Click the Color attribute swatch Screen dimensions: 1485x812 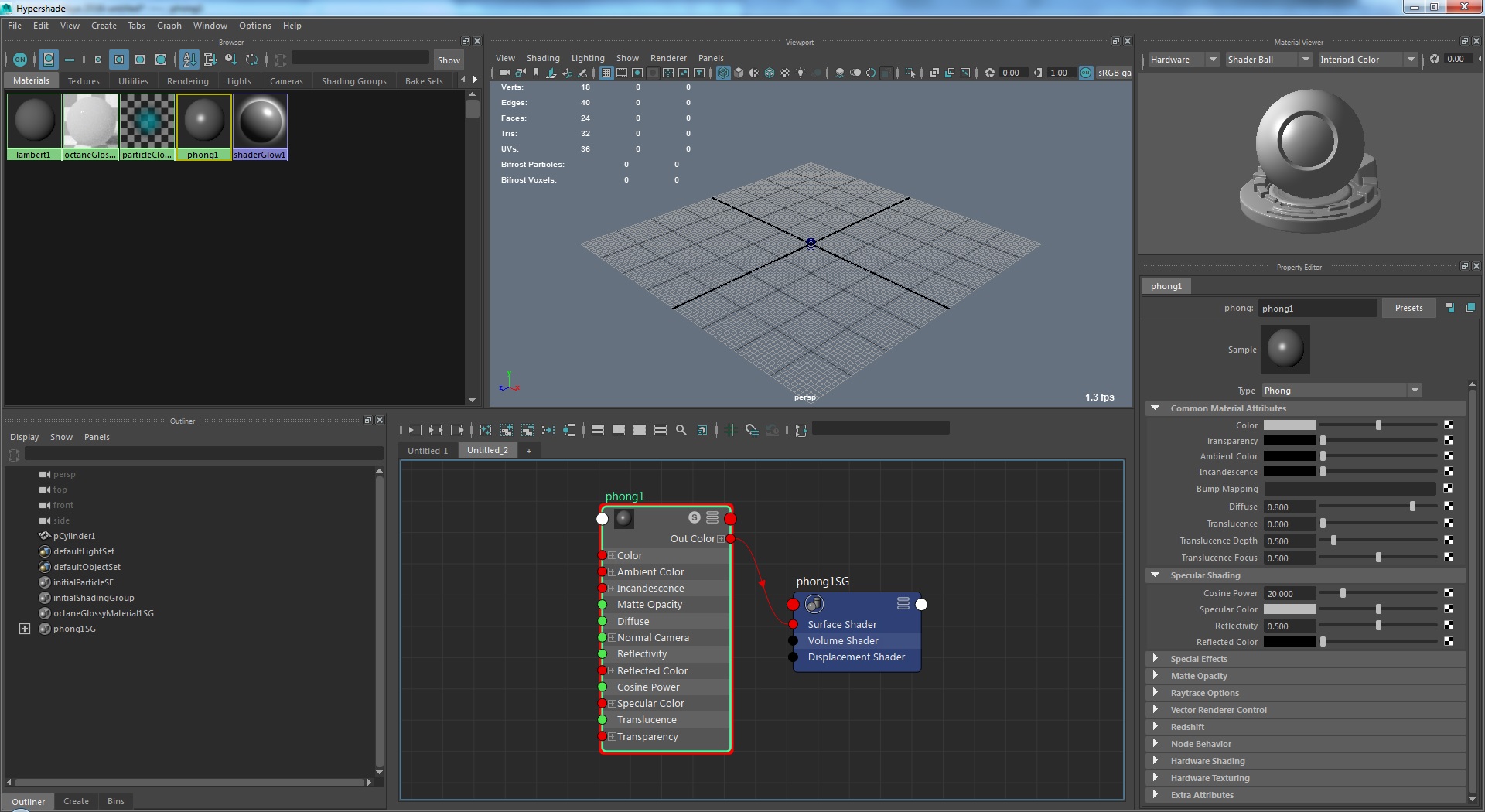[1289, 425]
